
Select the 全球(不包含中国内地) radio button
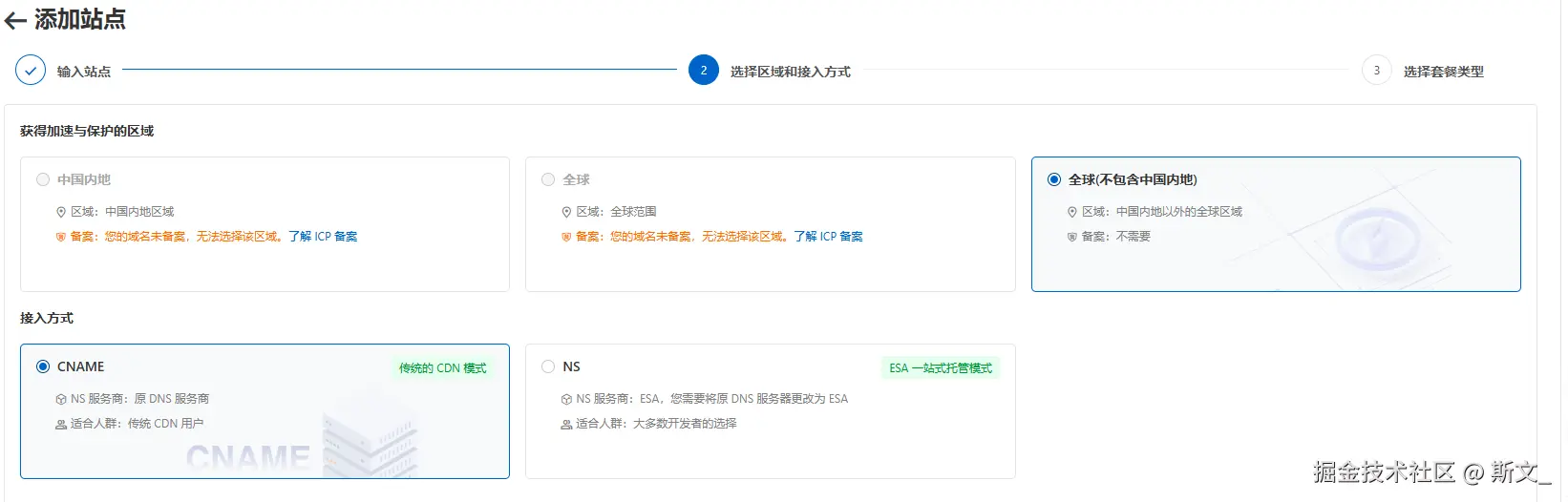[x=1054, y=179]
